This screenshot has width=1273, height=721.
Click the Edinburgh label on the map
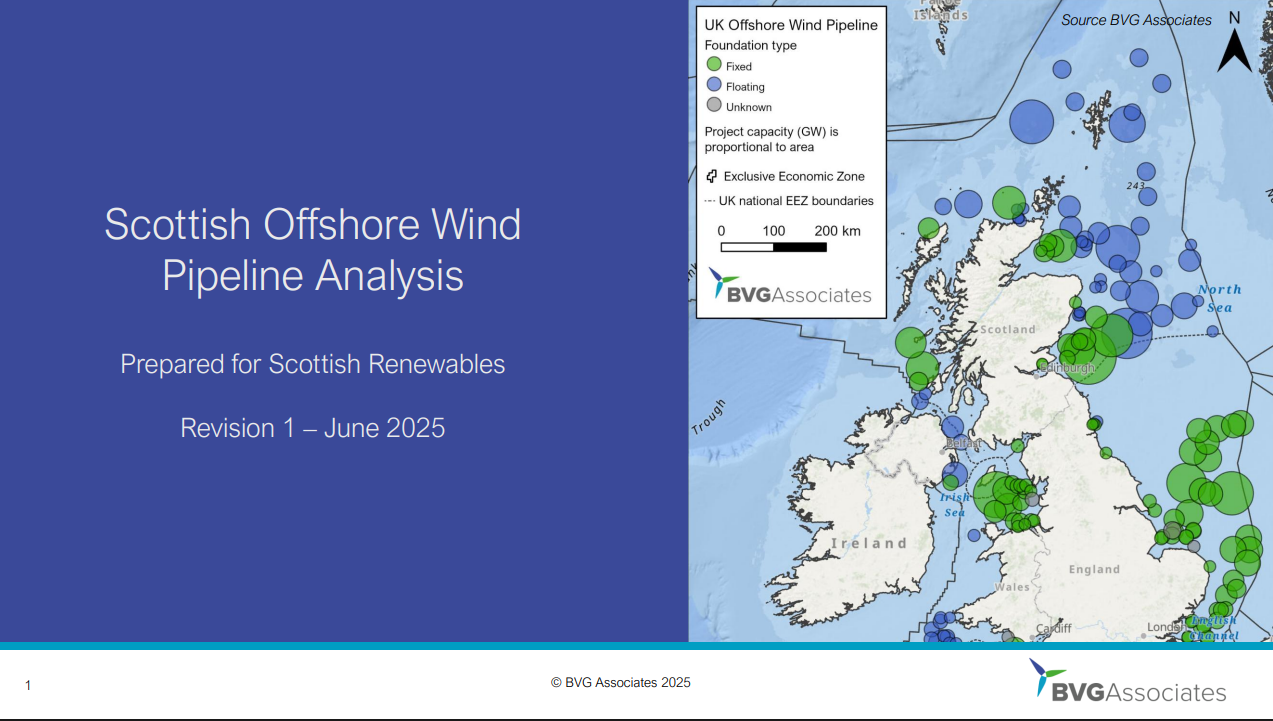click(x=1067, y=368)
